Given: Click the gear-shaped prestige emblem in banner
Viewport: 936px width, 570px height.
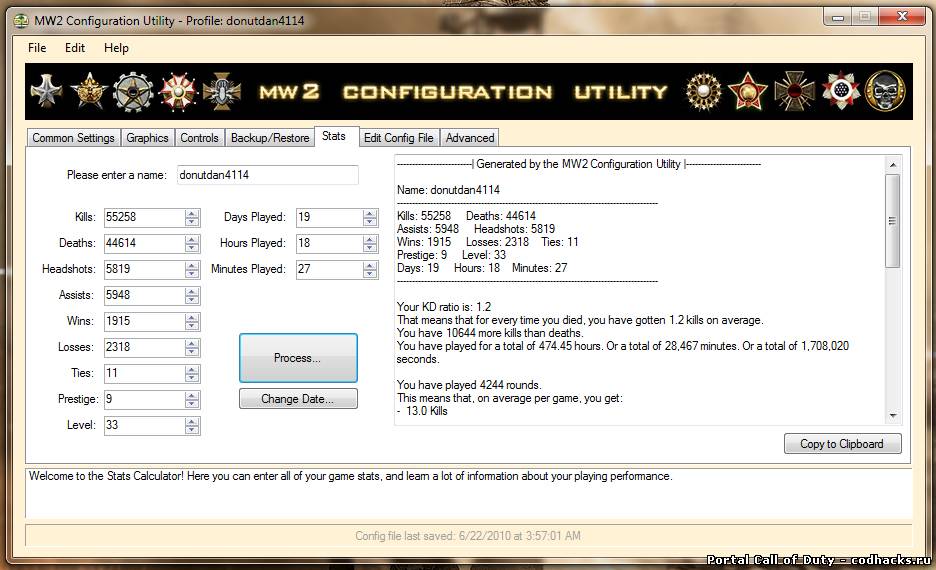Looking at the screenshot, I should (133, 91).
